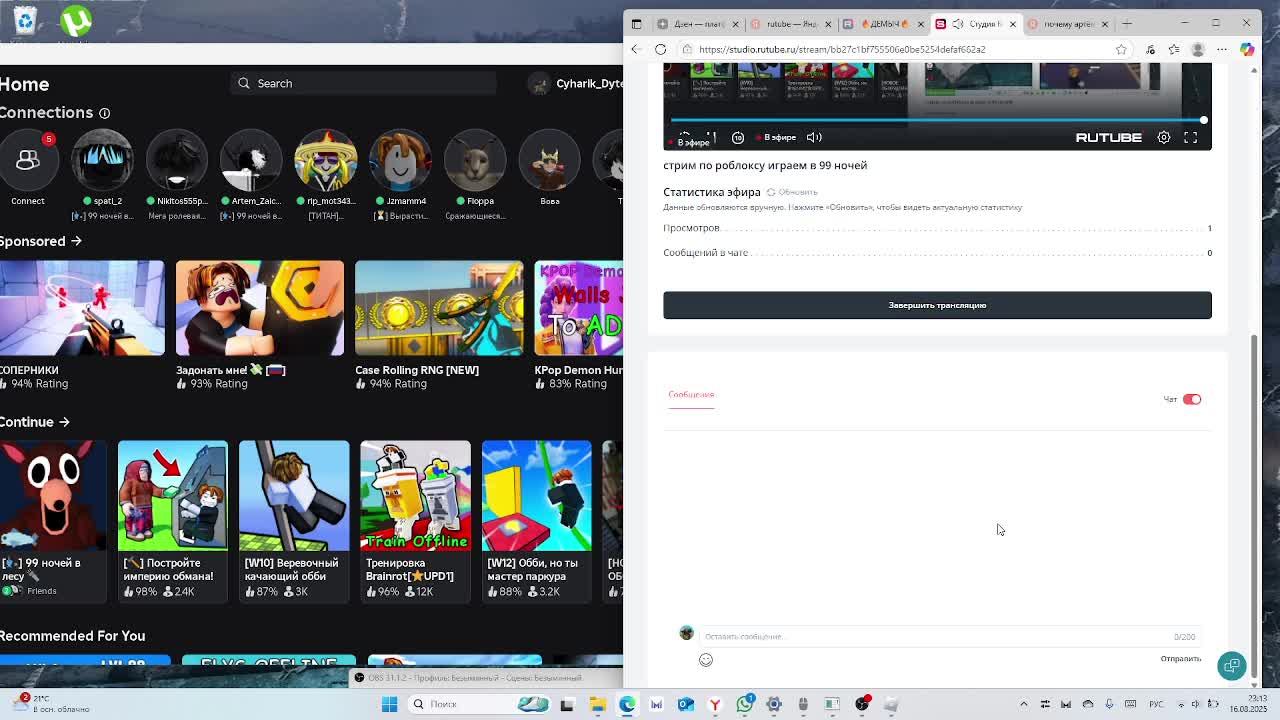Expand the Continue section arrow
Image resolution: width=1280 pixels, height=720 pixels.
tap(64, 422)
